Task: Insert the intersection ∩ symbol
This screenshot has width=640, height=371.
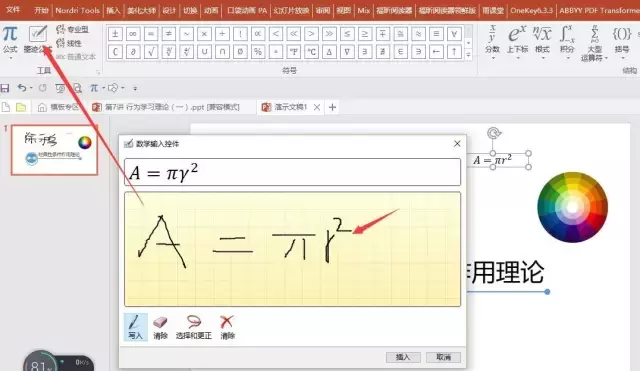Action: (x=222, y=52)
